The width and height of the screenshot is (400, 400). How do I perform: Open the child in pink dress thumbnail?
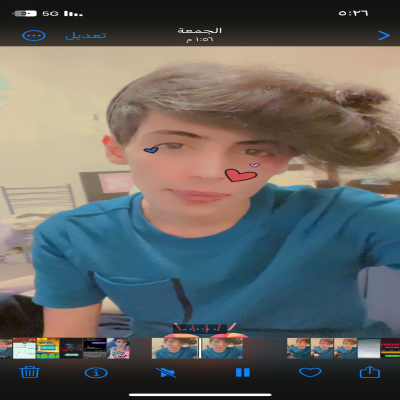point(118,348)
